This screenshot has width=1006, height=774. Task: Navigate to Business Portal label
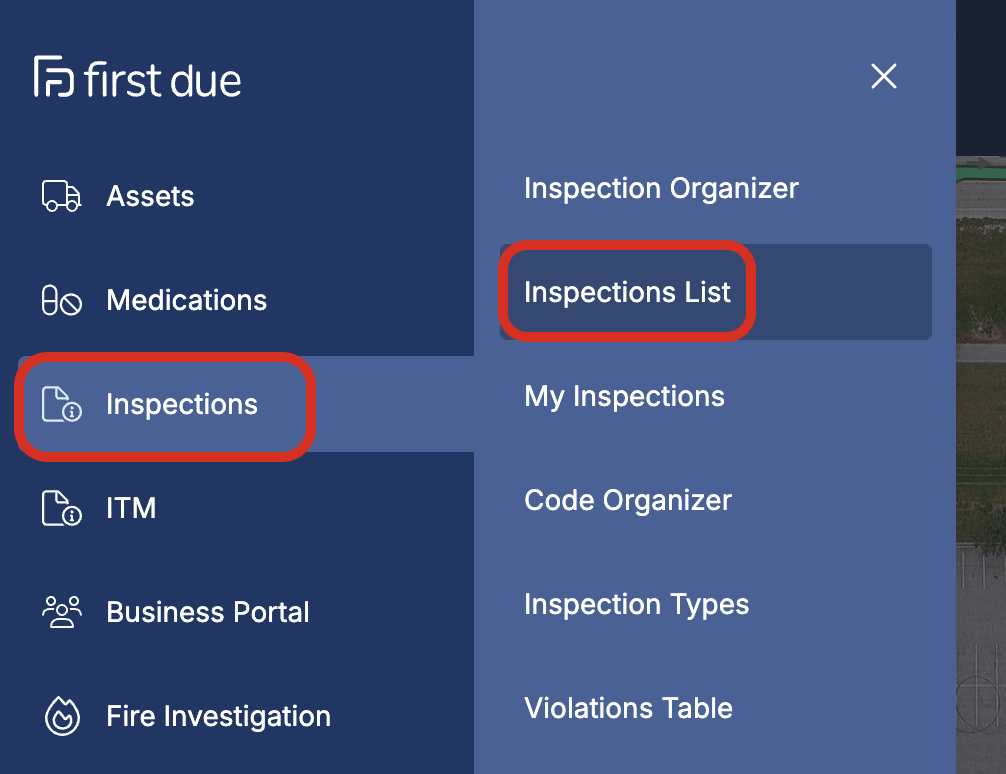(x=208, y=612)
